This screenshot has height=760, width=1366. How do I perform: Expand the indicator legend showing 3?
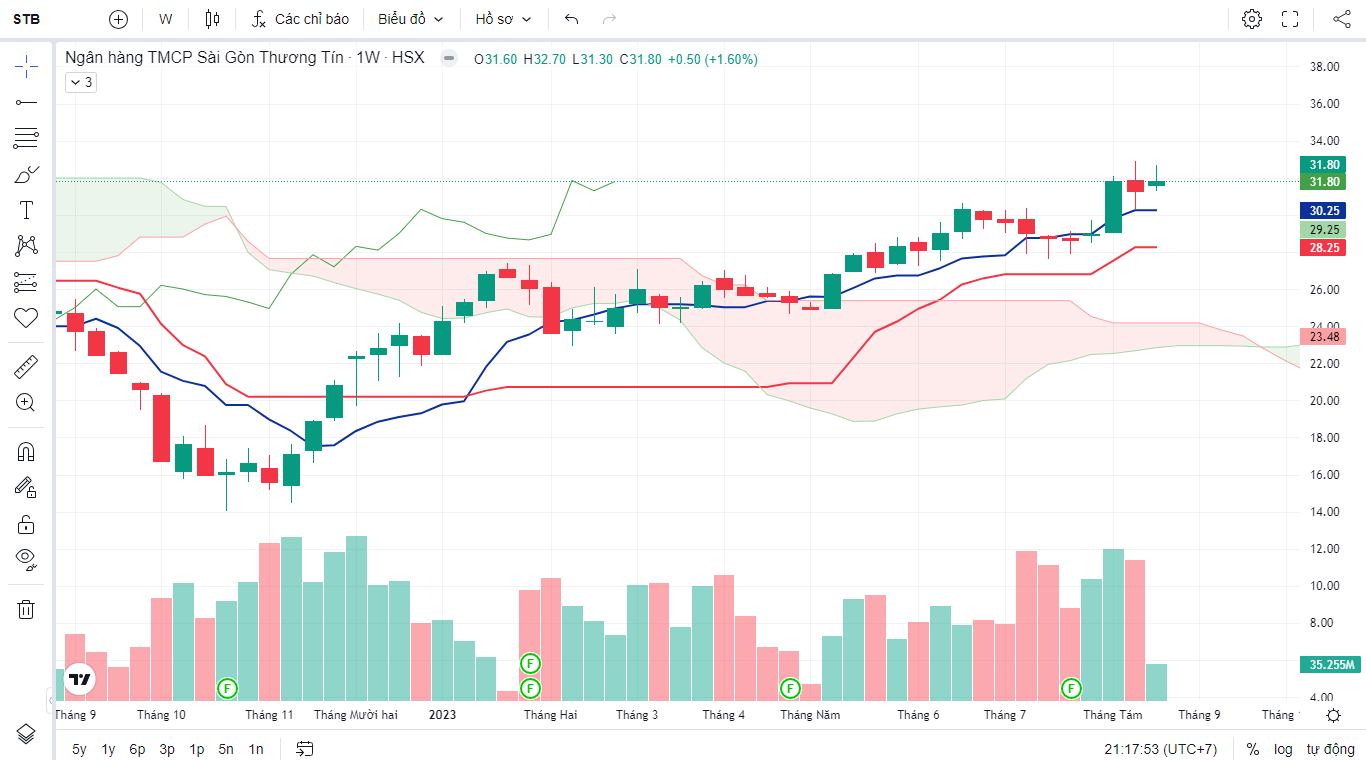80,82
